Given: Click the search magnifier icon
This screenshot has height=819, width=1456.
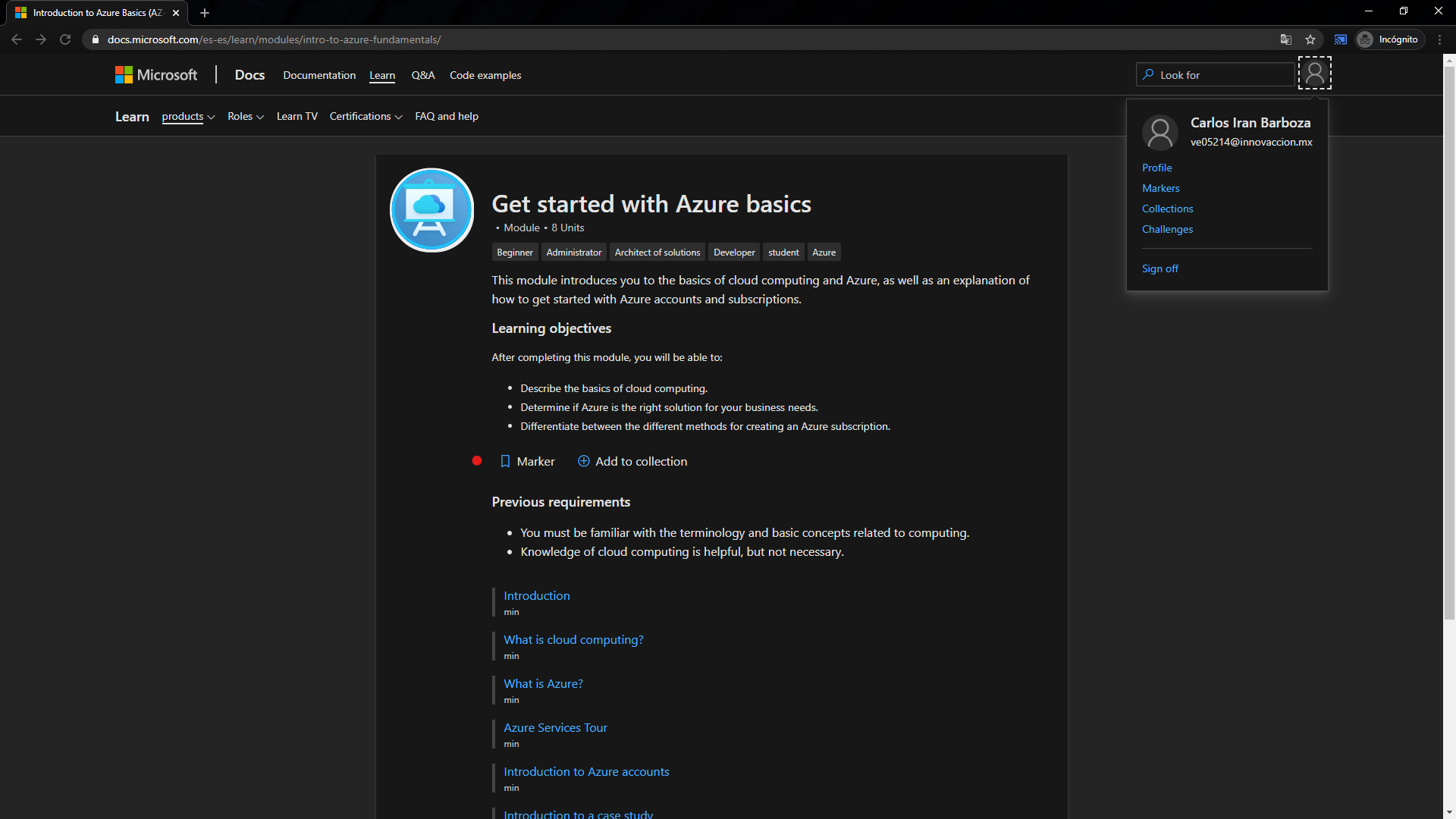Looking at the screenshot, I should click(x=1148, y=74).
